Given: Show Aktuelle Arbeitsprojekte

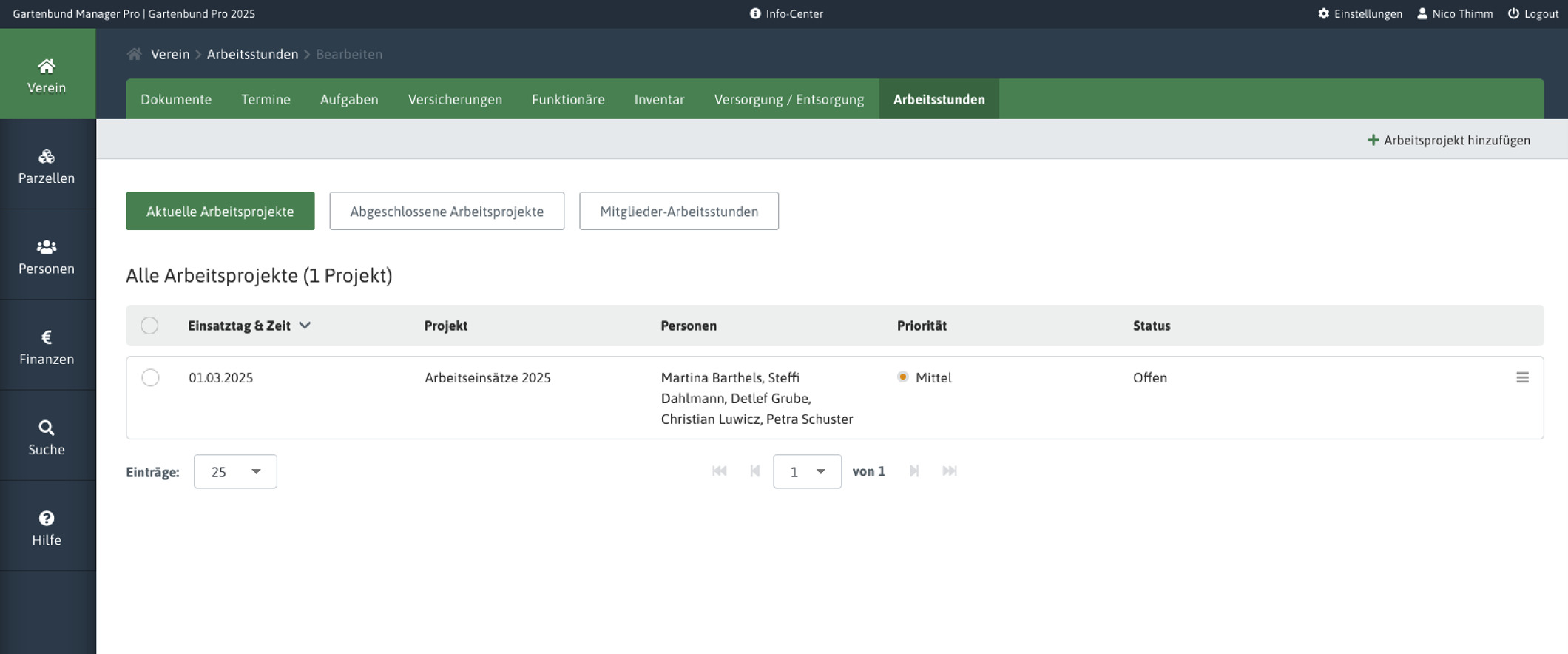Looking at the screenshot, I should pyautogui.click(x=220, y=211).
